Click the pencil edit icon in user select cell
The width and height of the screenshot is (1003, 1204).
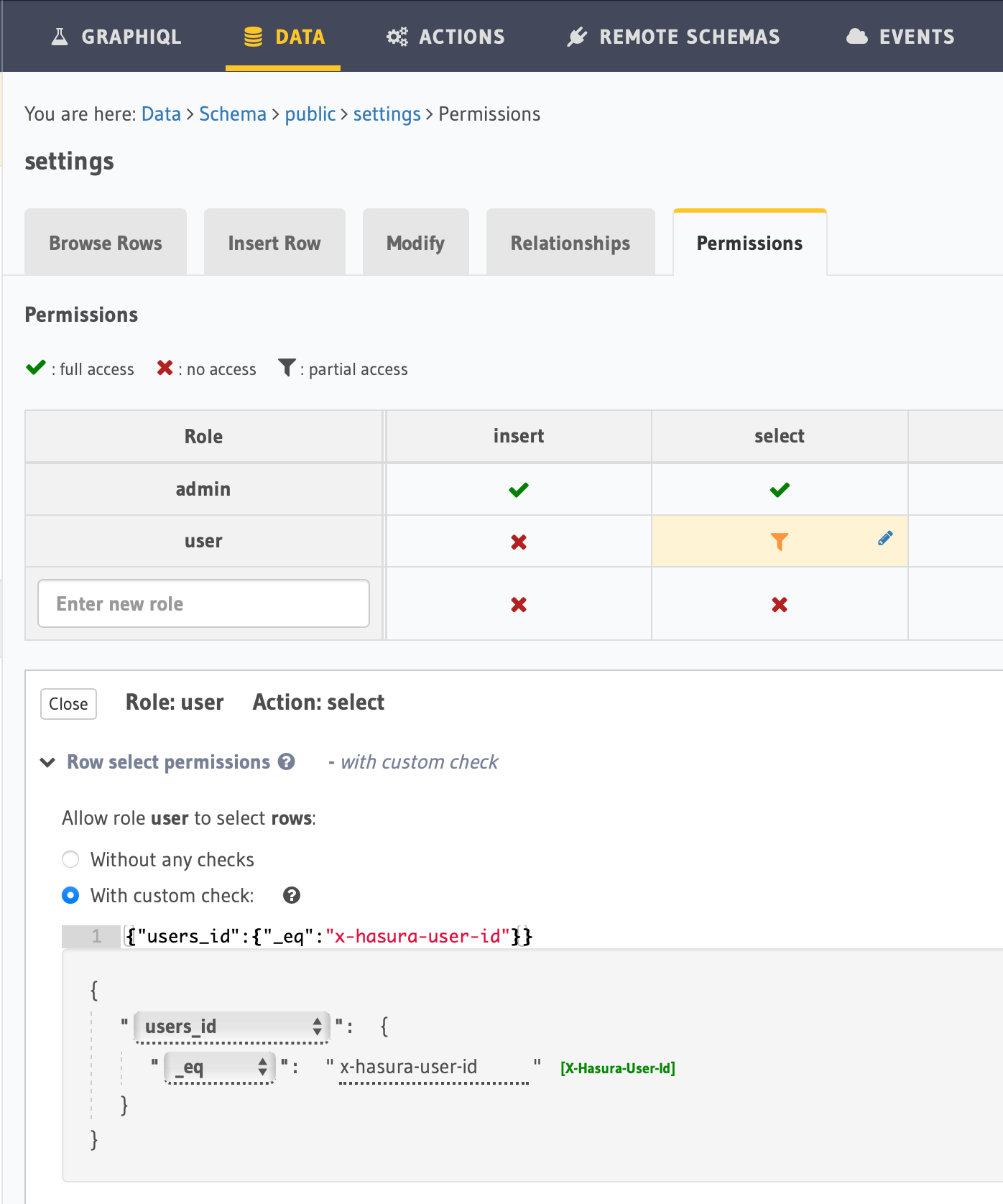[x=885, y=538]
